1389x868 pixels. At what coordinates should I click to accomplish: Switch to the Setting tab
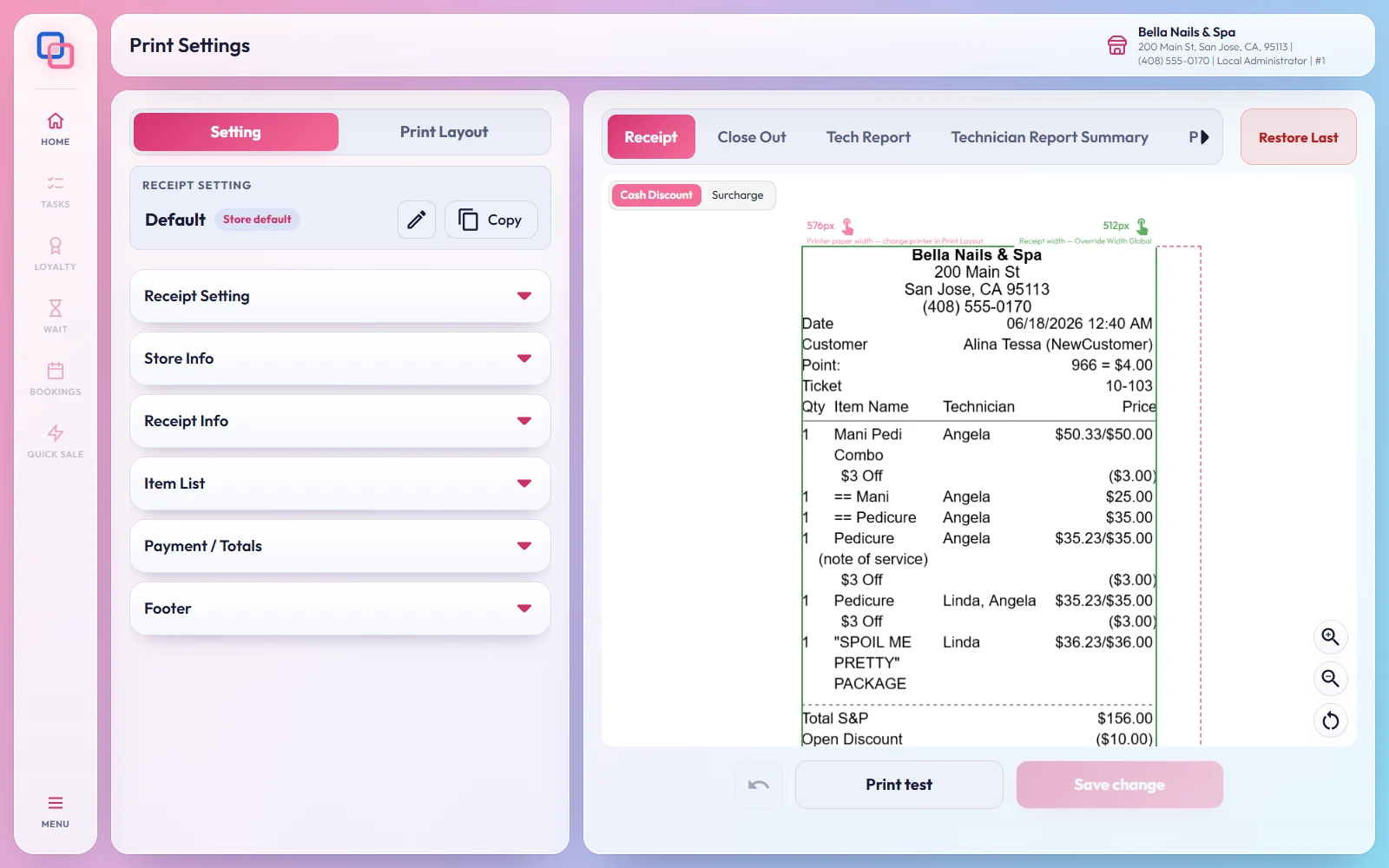(x=236, y=132)
